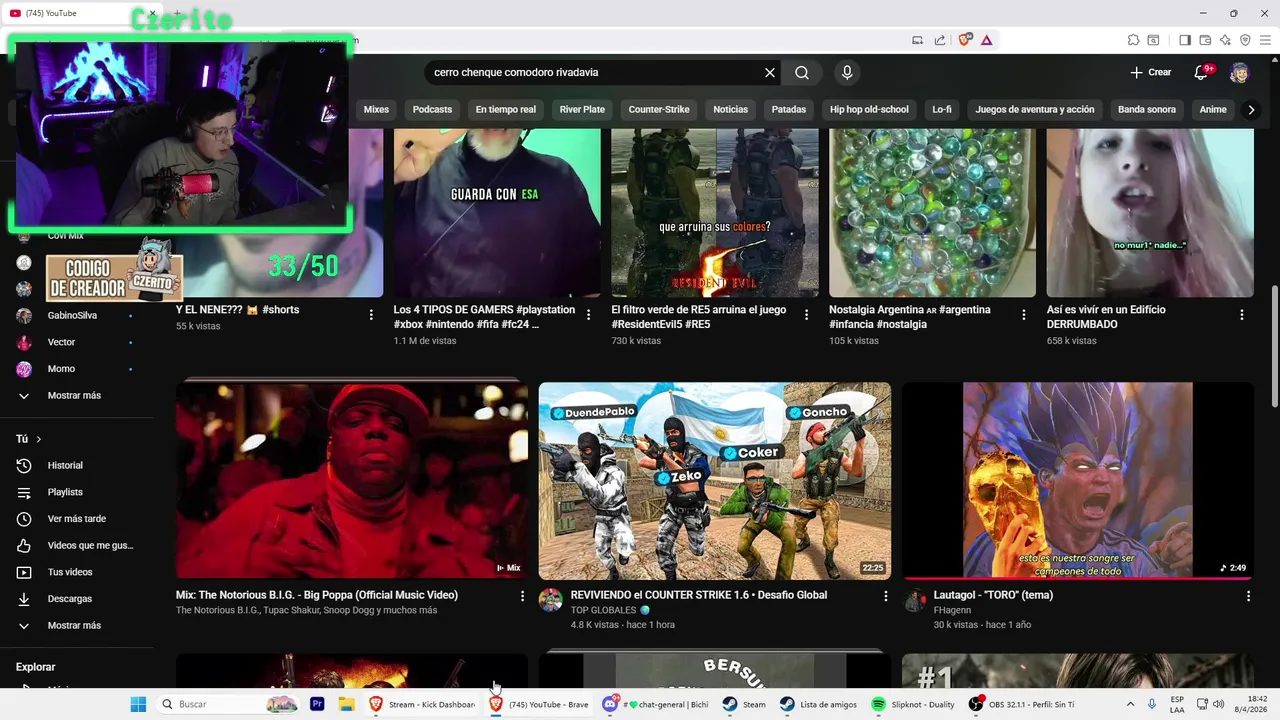1280x720 pixels.
Task: Open Spotify Slipknot - Duality taskbar item
Action: pos(912,704)
